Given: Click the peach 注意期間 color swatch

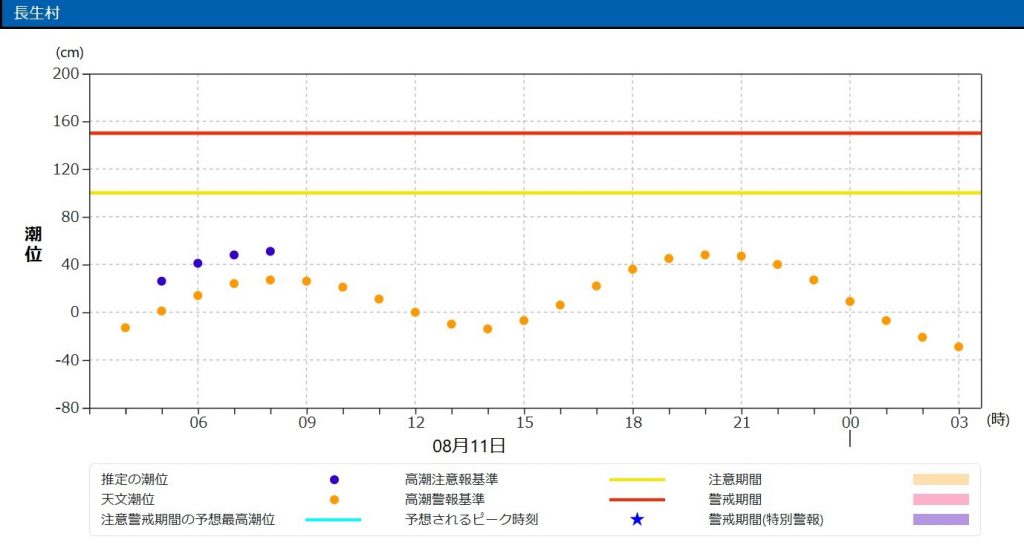Looking at the screenshot, I should click(x=941, y=480).
